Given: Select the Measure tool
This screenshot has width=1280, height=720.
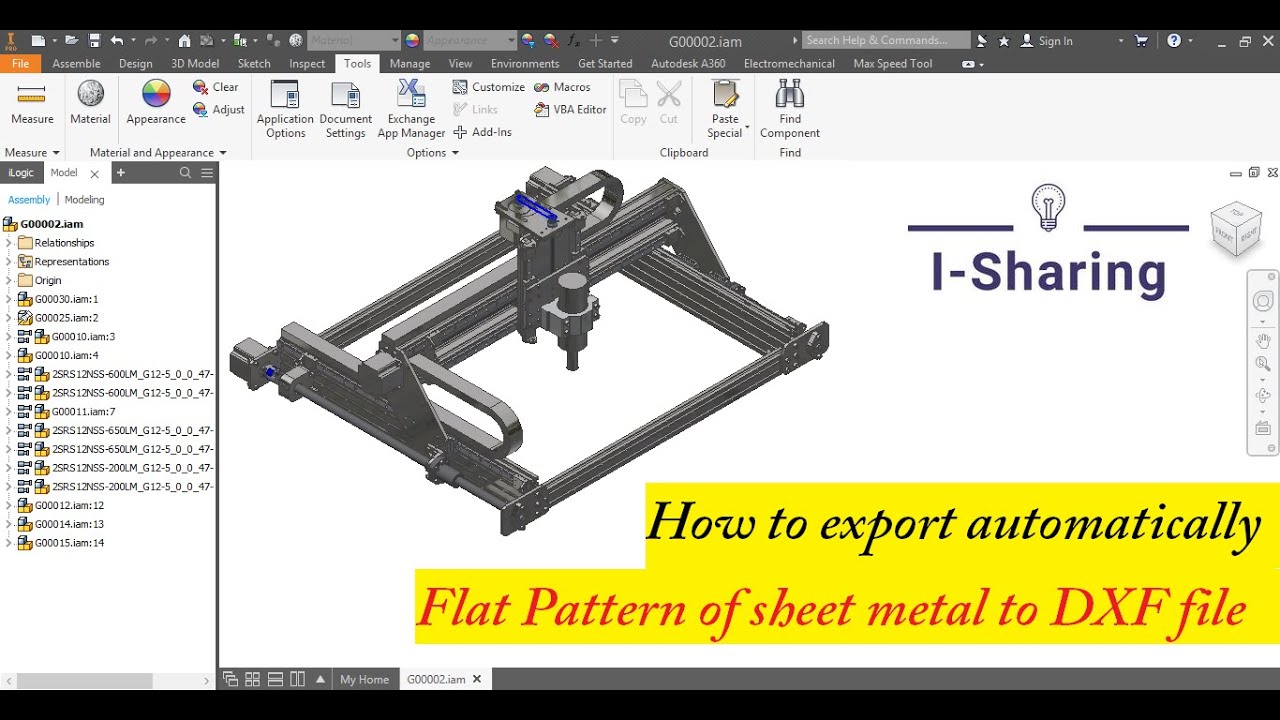Looking at the screenshot, I should tap(32, 103).
